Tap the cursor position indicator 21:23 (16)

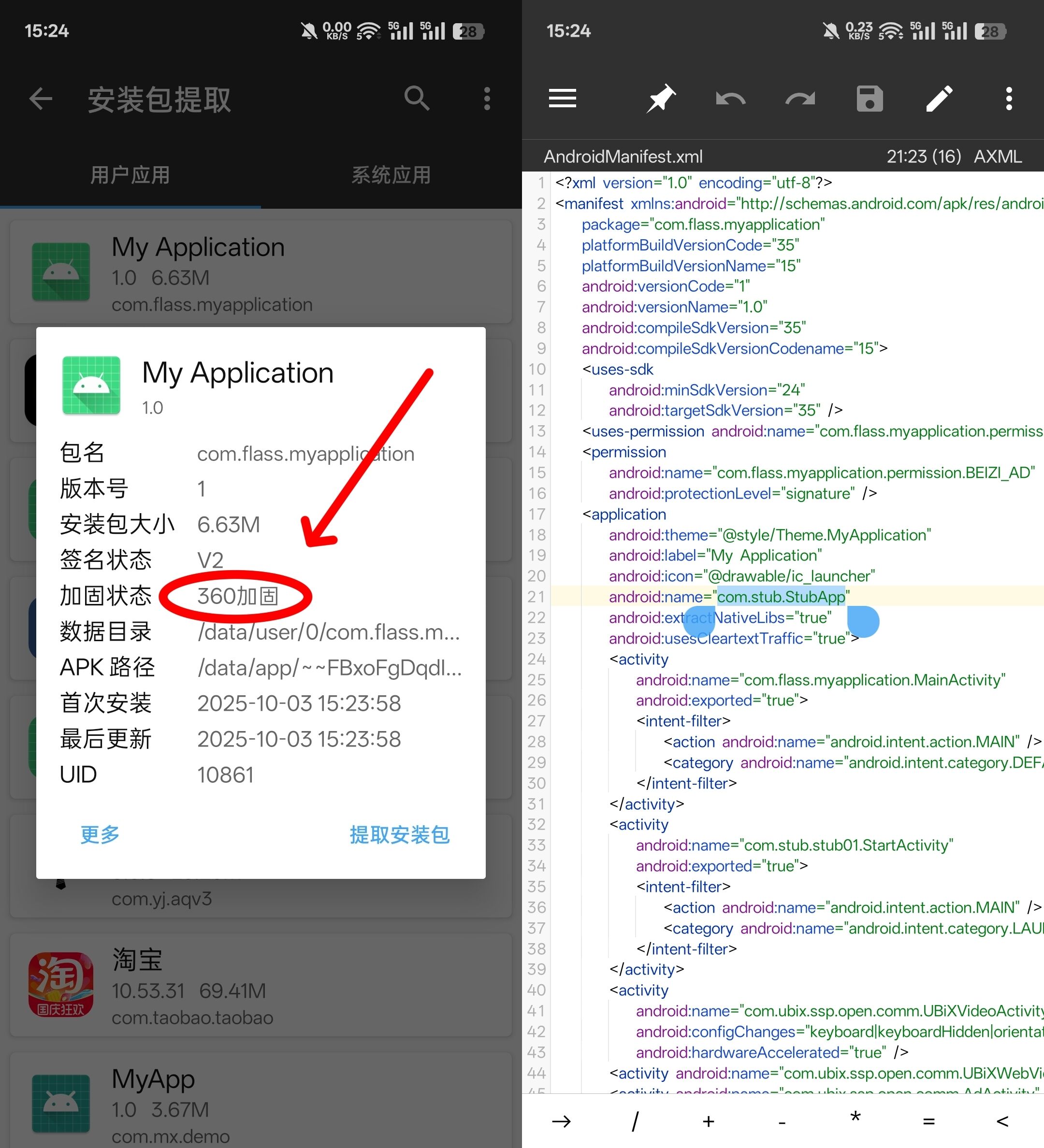[923, 157]
